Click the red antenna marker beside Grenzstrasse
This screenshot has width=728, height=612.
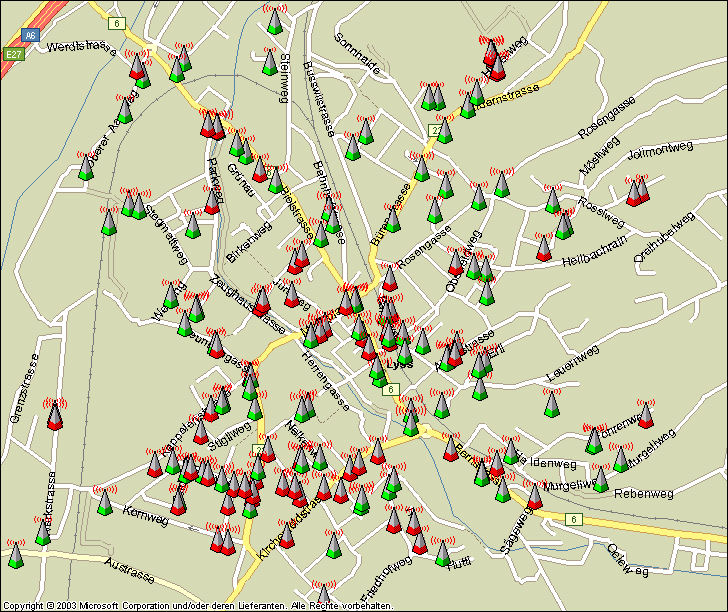(55, 415)
